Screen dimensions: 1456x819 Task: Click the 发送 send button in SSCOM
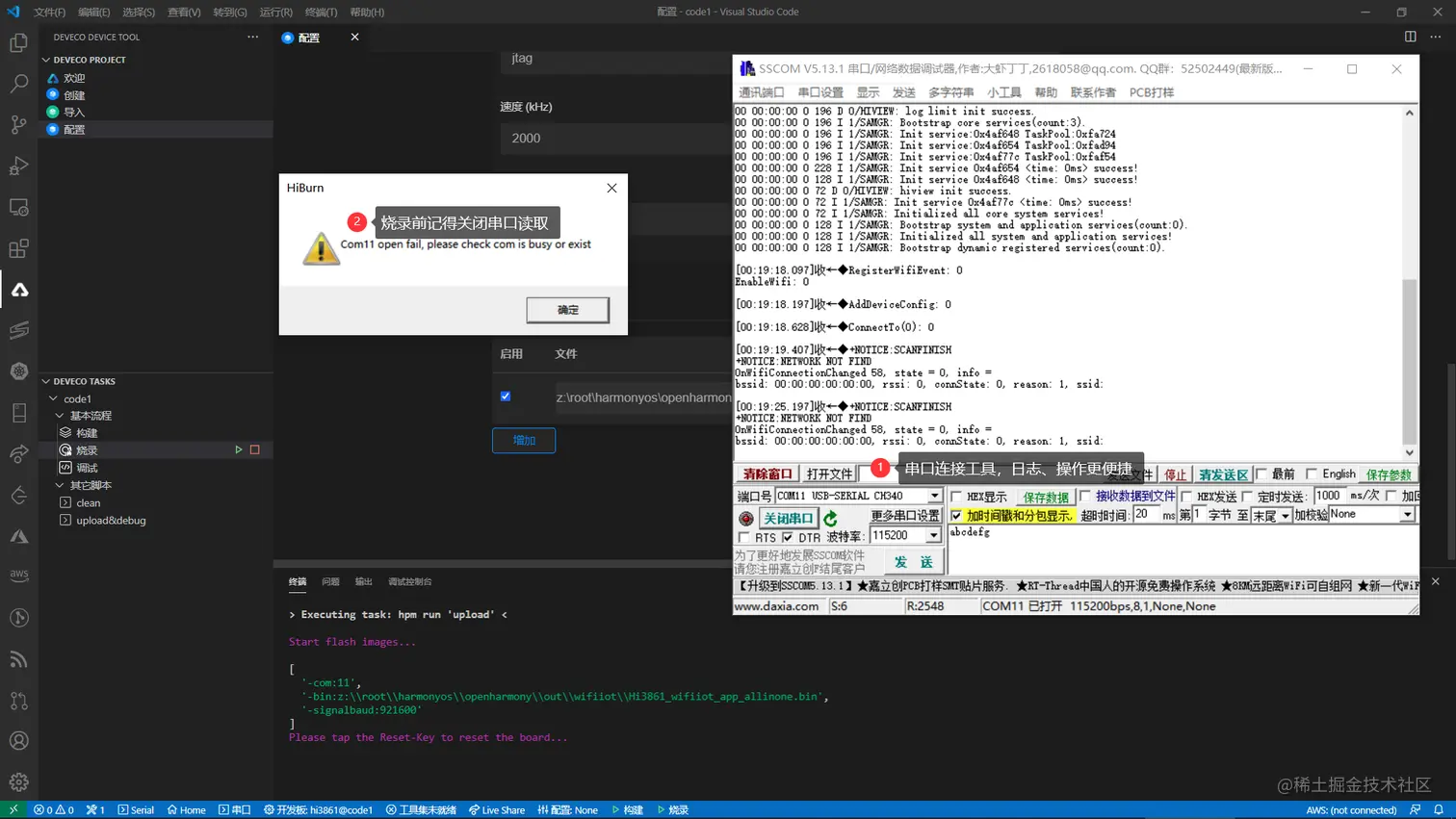(x=913, y=561)
